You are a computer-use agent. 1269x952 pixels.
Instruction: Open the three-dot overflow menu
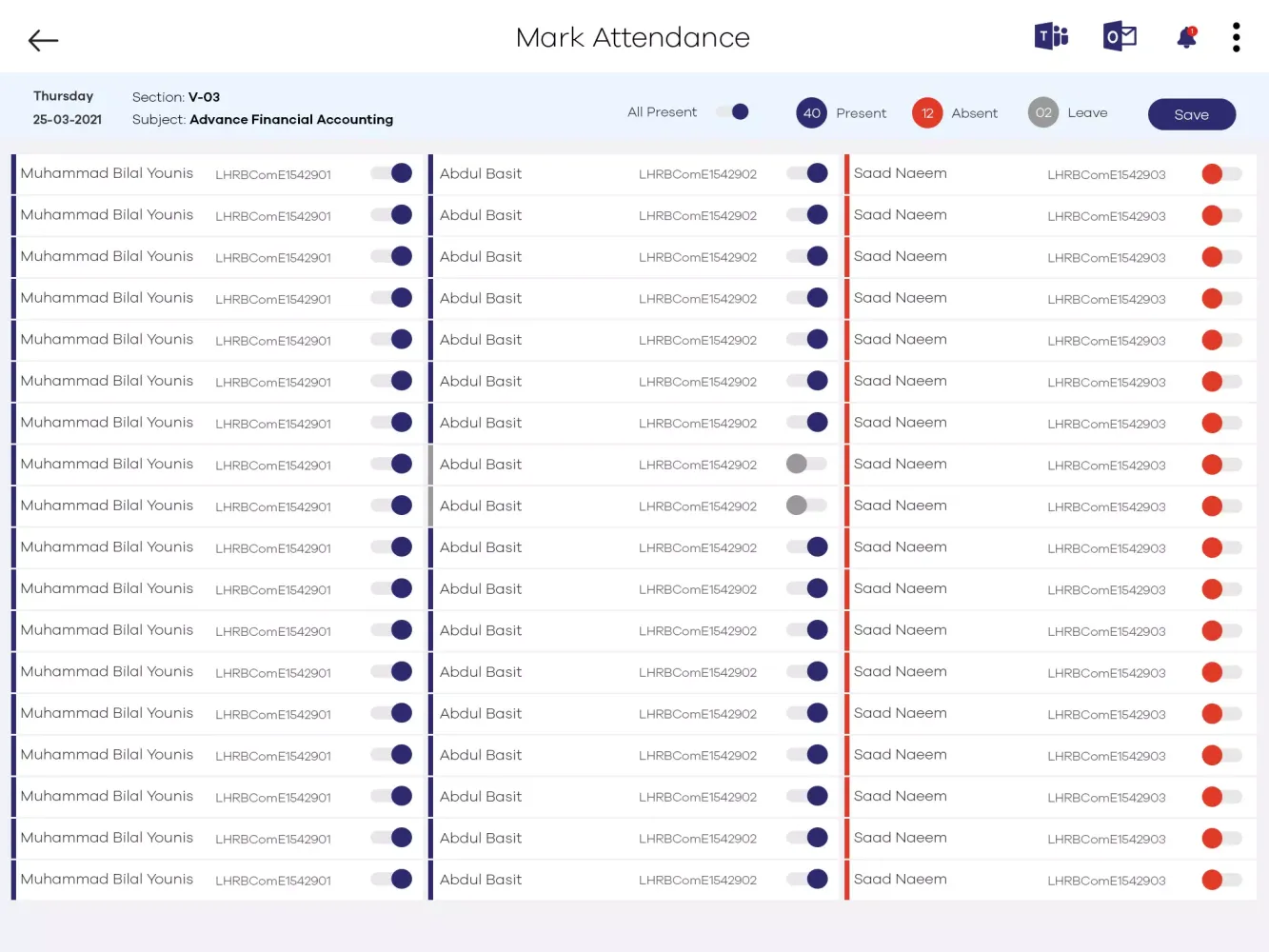coord(1236,37)
